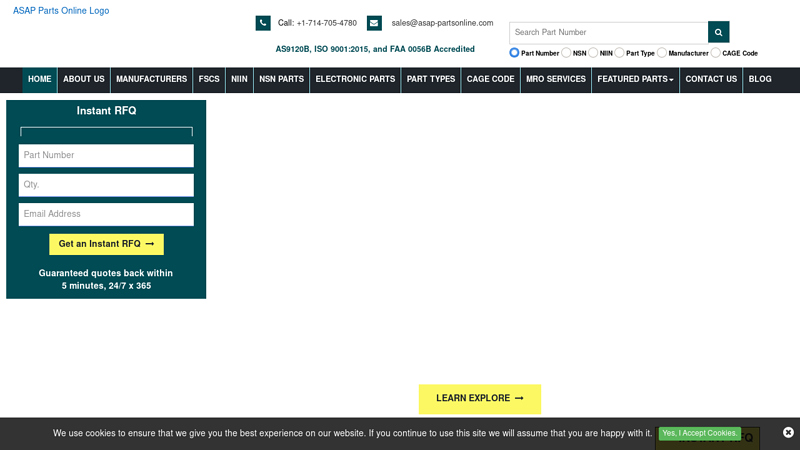This screenshot has width=800, height=450.
Task: Open the Home menu item
Action: [x=40, y=80]
